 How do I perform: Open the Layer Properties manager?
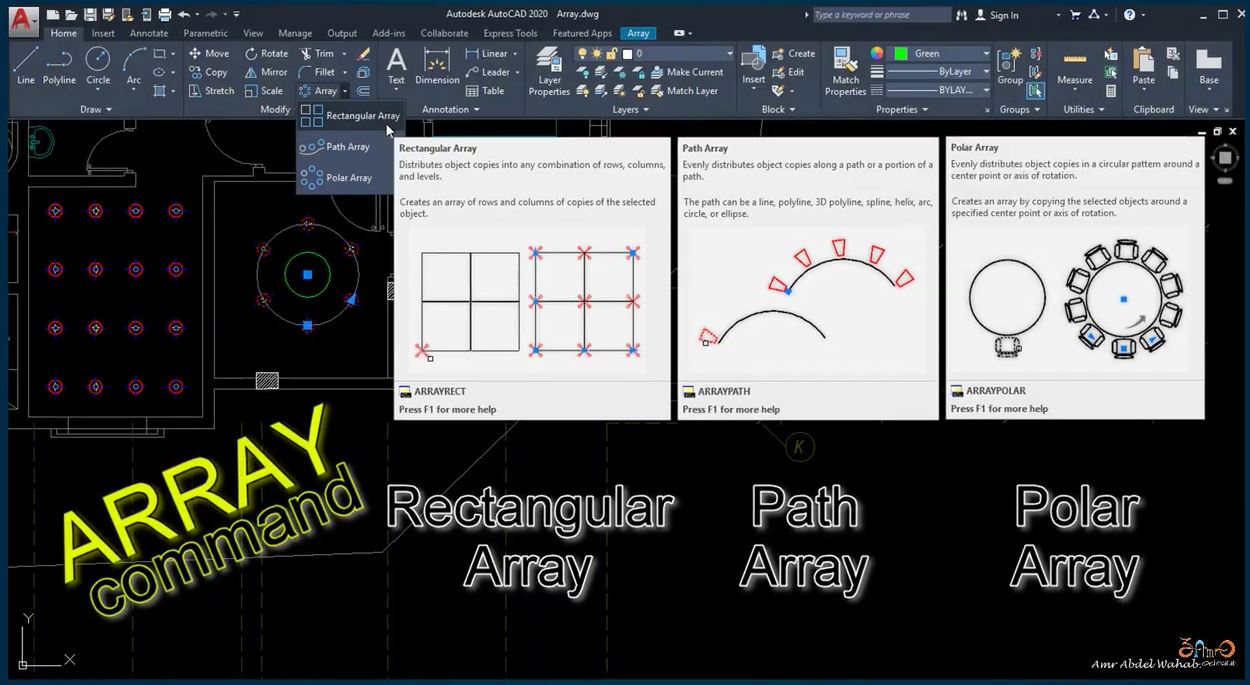point(549,72)
